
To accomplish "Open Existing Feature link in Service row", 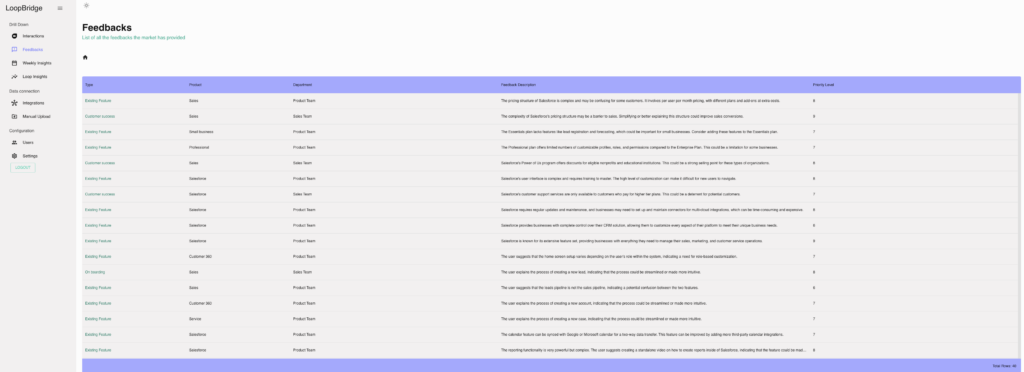I will click(98, 319).
